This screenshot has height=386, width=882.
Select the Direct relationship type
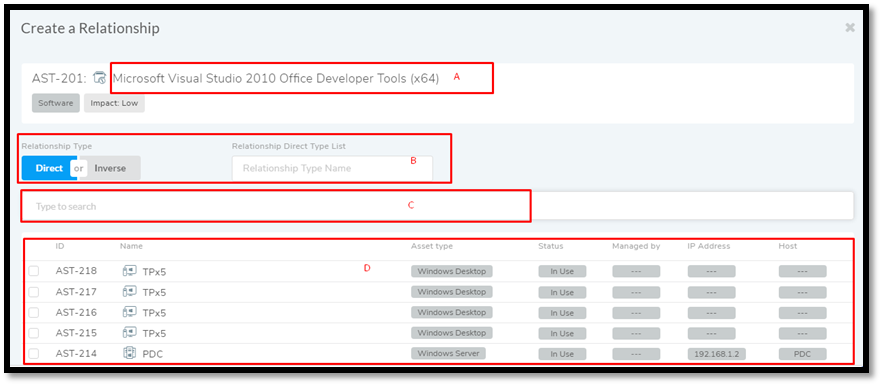[49, 168]
